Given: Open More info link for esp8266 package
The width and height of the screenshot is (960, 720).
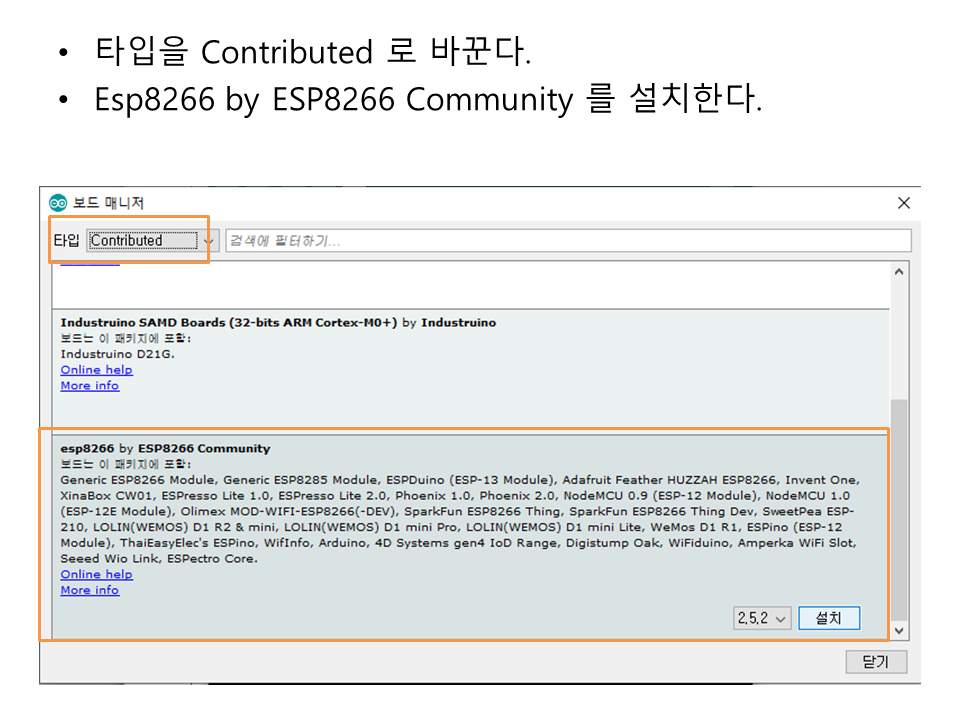Looking at the screenshot, I should pos(89,590).
